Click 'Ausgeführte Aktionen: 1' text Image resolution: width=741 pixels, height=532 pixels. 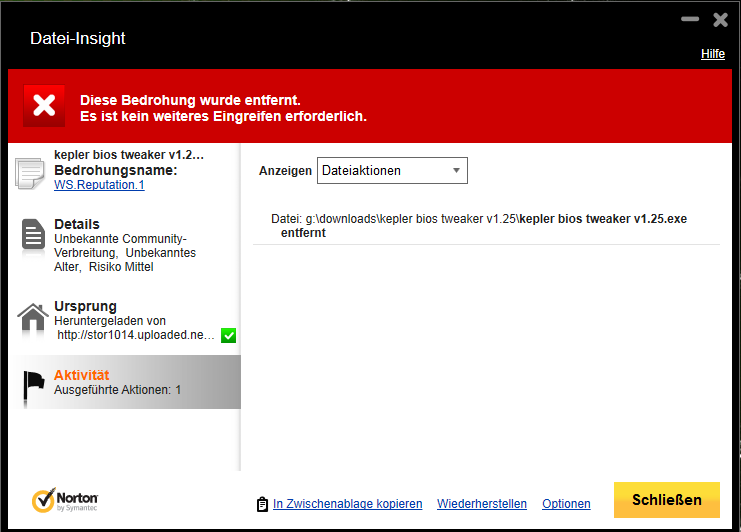pyautogui.click(x=118, y=390)
